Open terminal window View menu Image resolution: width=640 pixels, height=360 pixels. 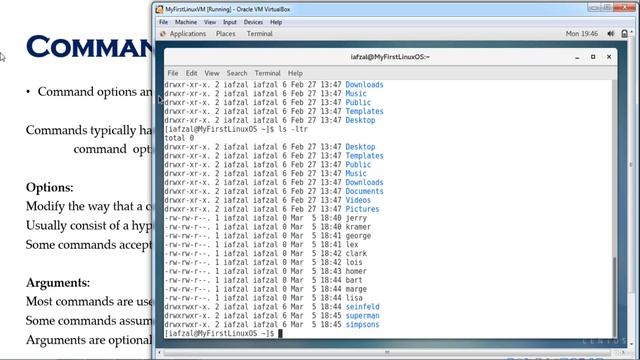coord(212,73)
